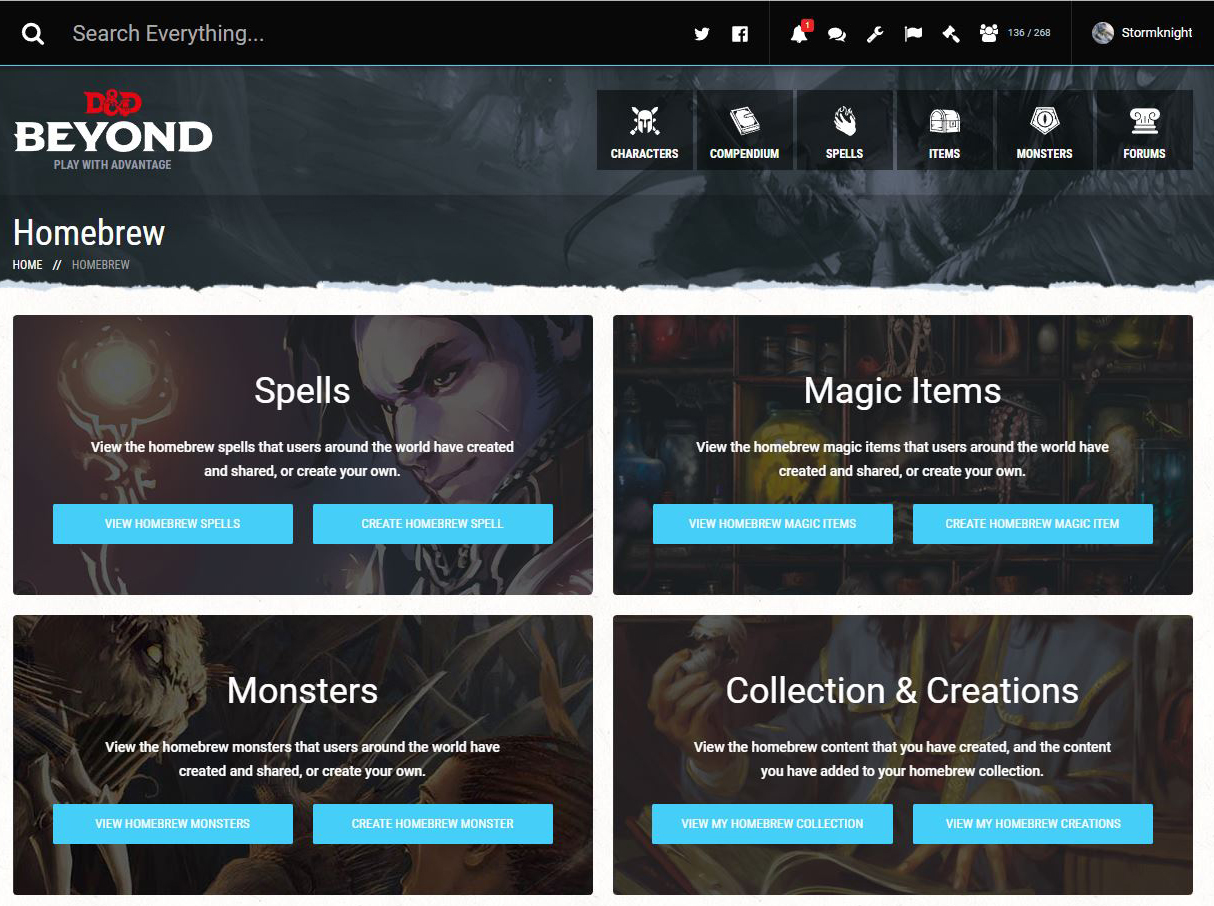Click Create Homebrew Spell button

433,524
